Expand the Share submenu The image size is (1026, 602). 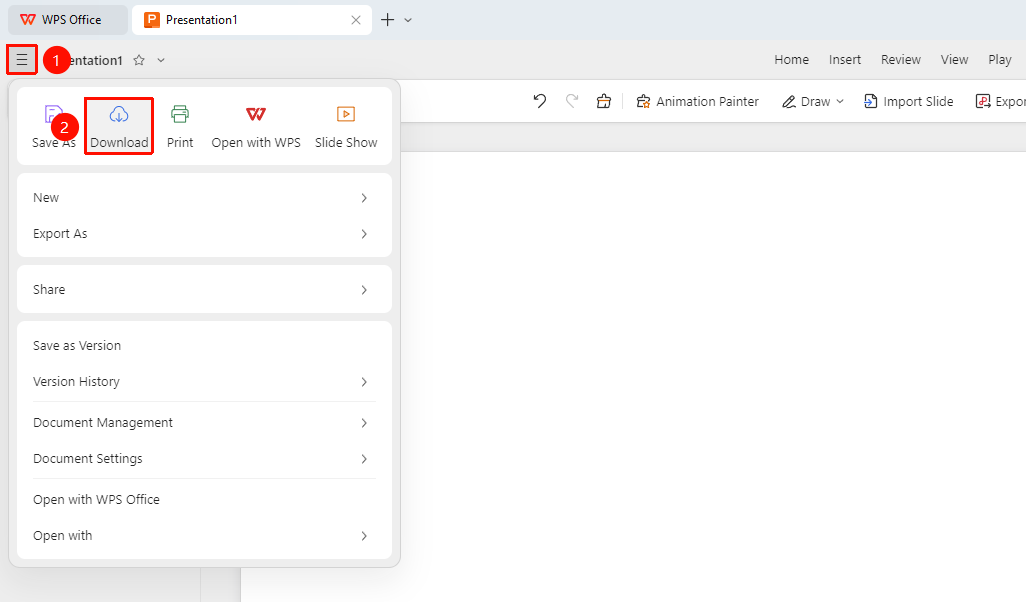click(x=204, y=289)
